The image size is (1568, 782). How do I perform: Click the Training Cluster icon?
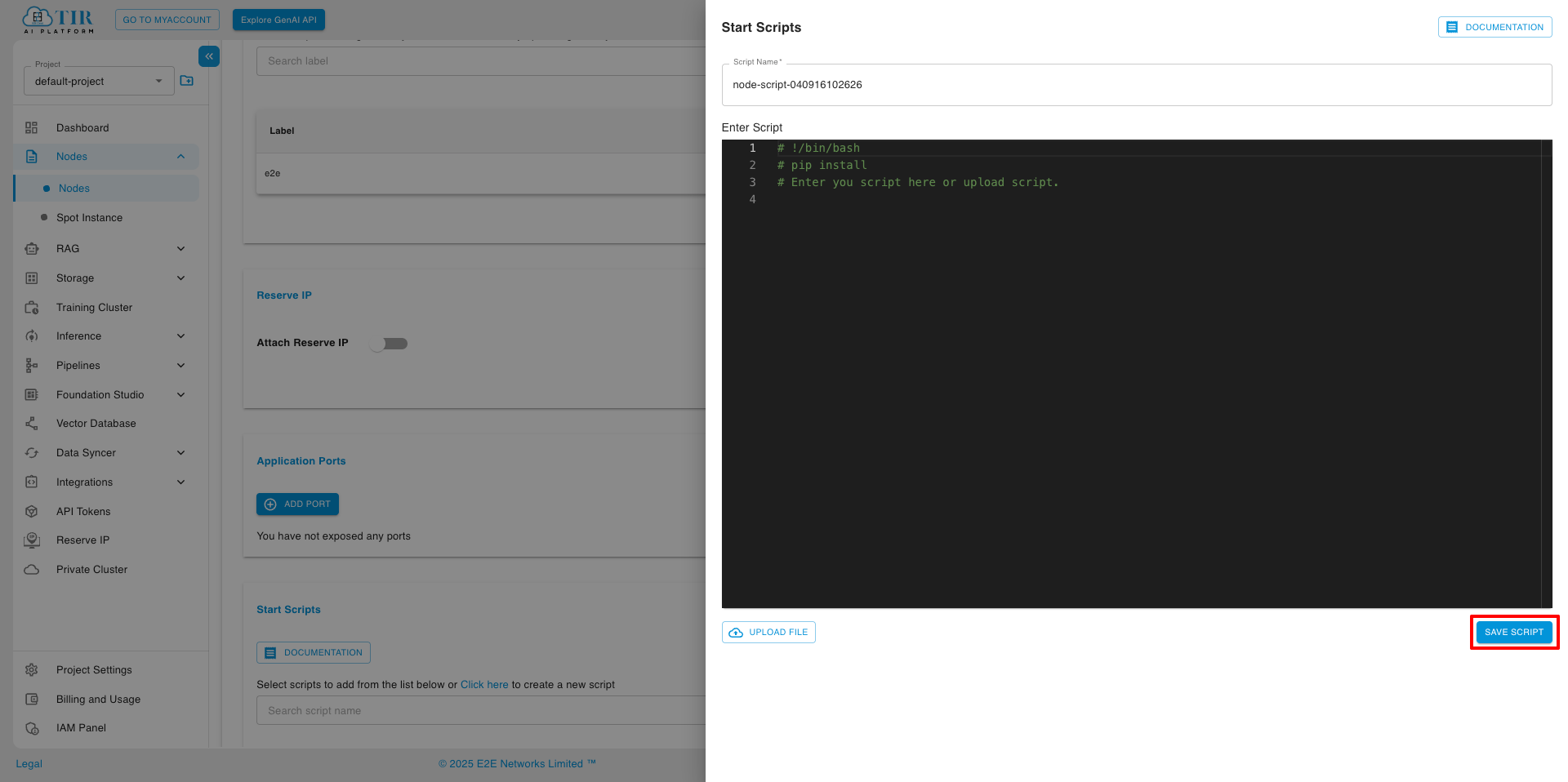click(32, 308)
